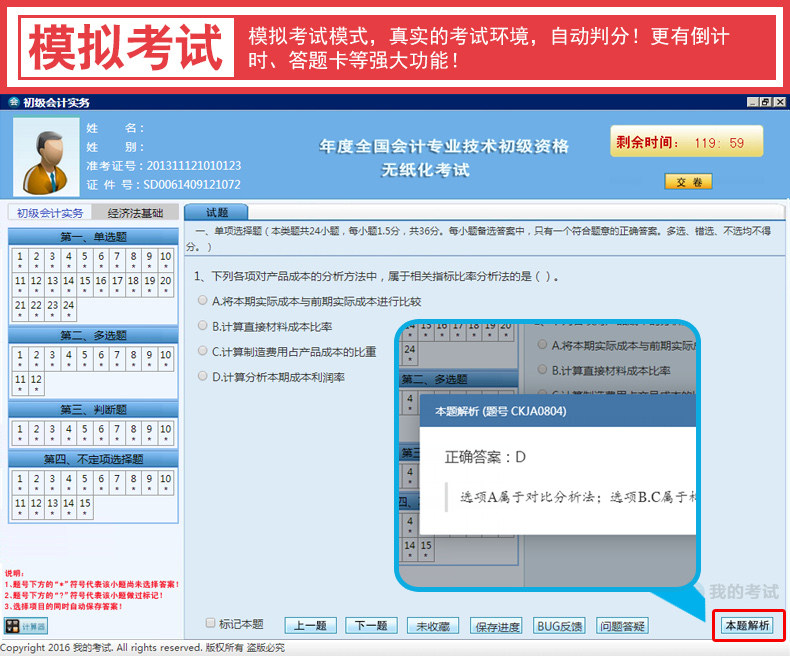Jump to single-choice question 10
790x656 pixels.
point(166,259)
